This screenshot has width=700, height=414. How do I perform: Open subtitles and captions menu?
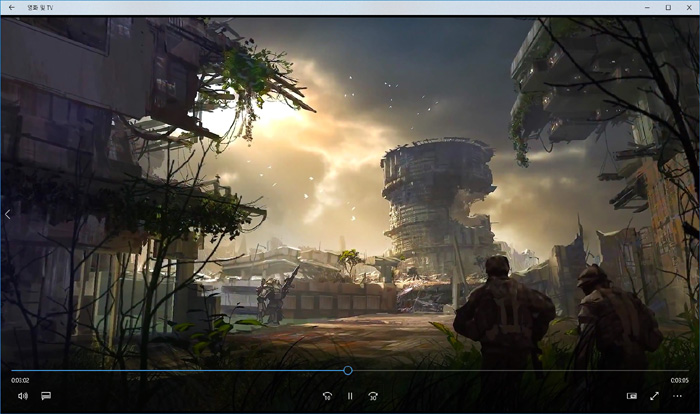coord(46,396)
